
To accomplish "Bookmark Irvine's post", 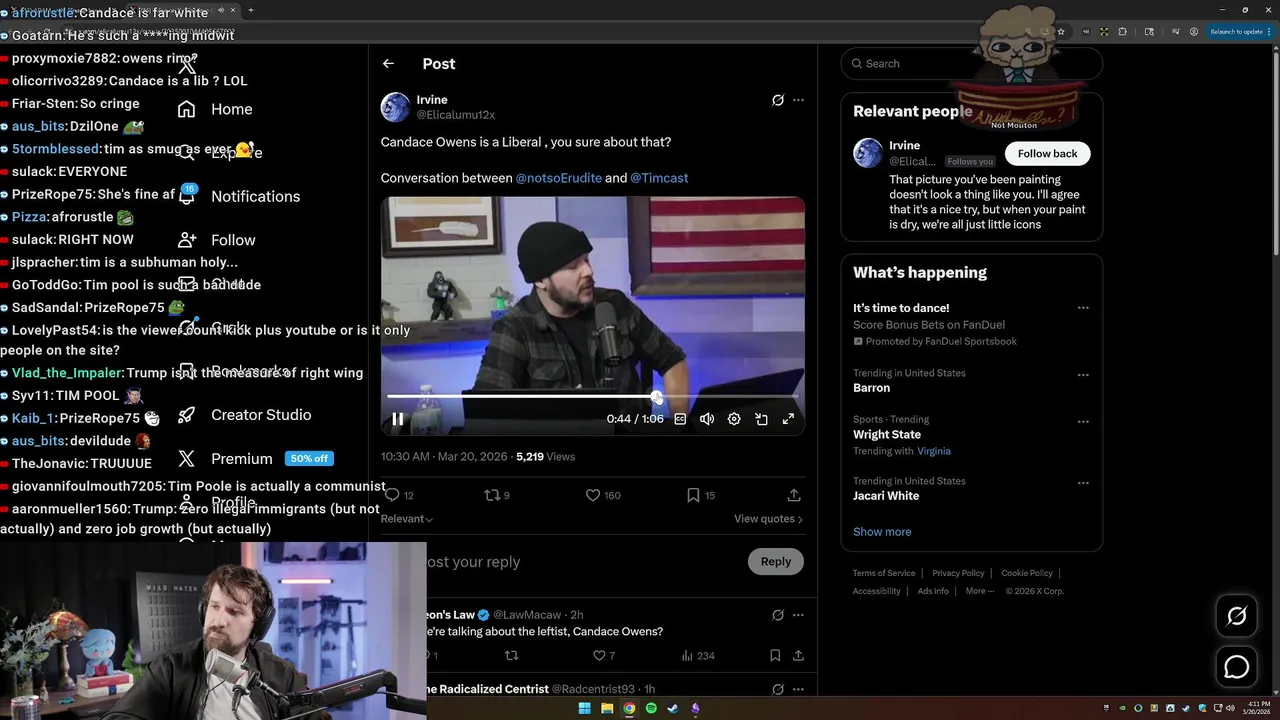I will 693,495.
